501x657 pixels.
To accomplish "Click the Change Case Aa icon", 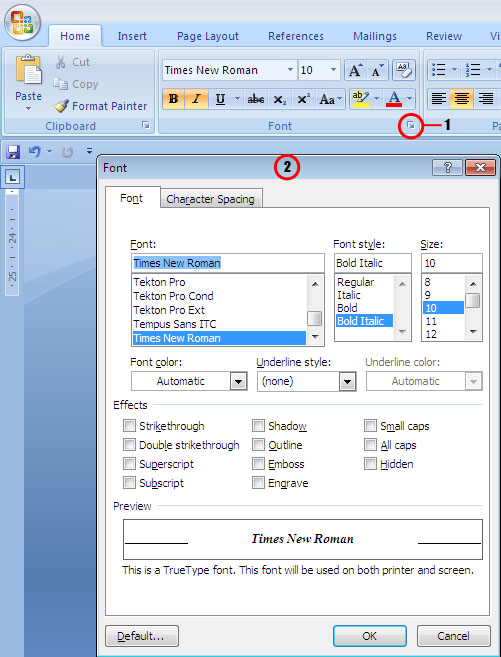I will pyautogui.click(x=330, y=99).
